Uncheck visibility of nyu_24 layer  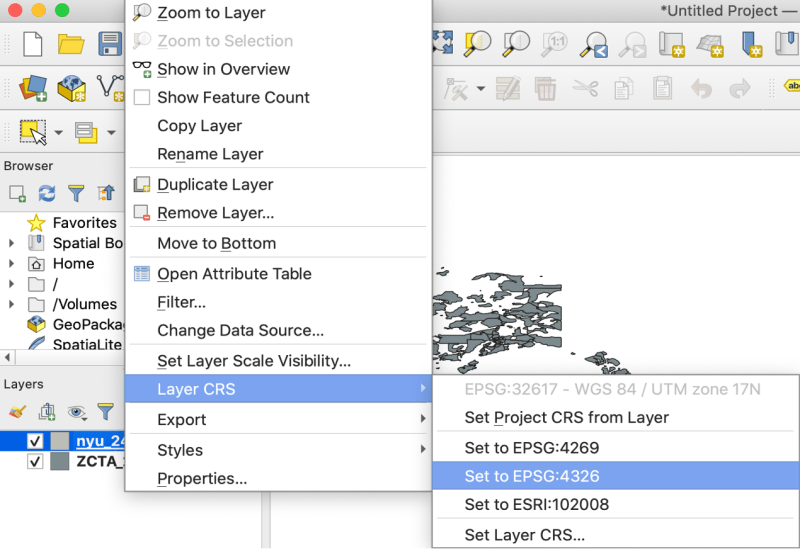35,441
